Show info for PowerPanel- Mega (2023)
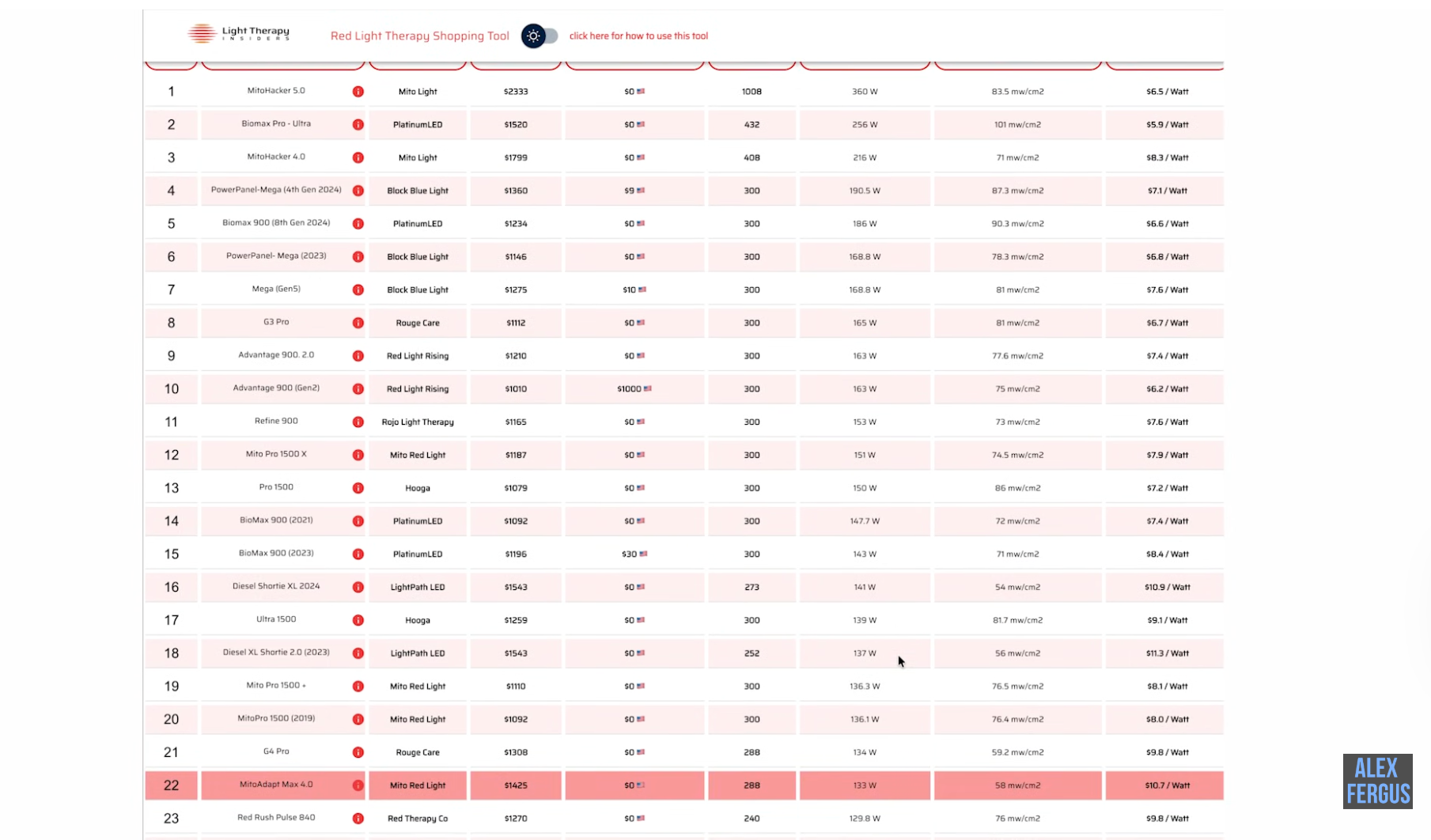Image resolution: width=1431 pixels, height=840 pixels. (358, 257)
